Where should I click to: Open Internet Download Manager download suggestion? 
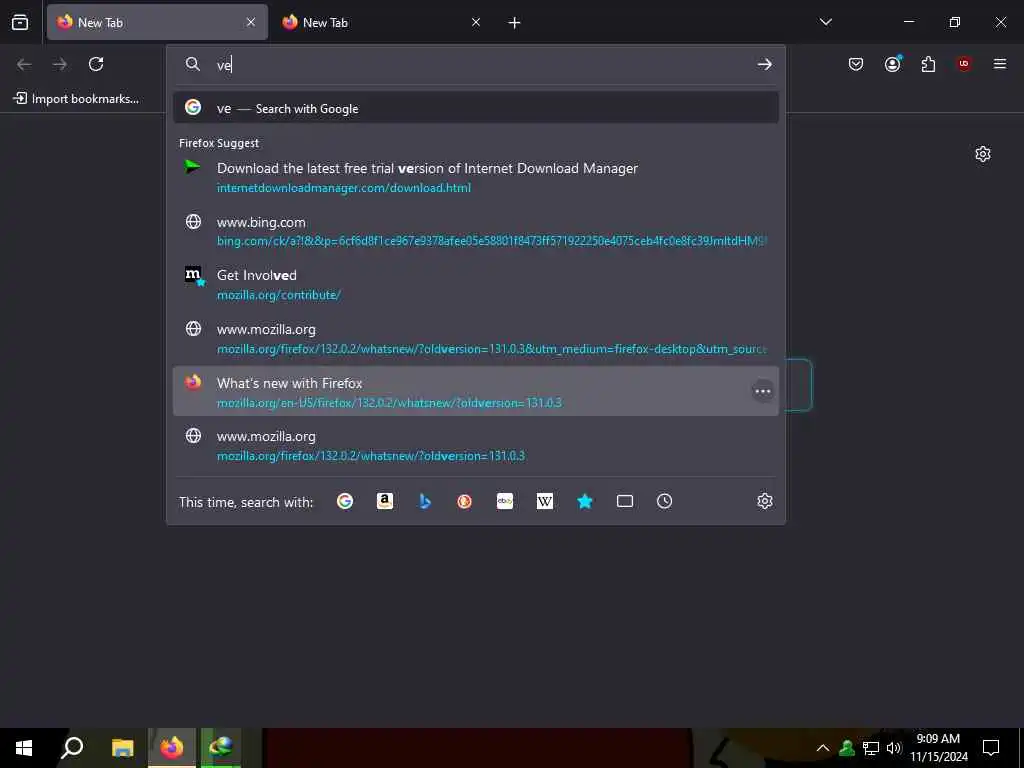476,177
